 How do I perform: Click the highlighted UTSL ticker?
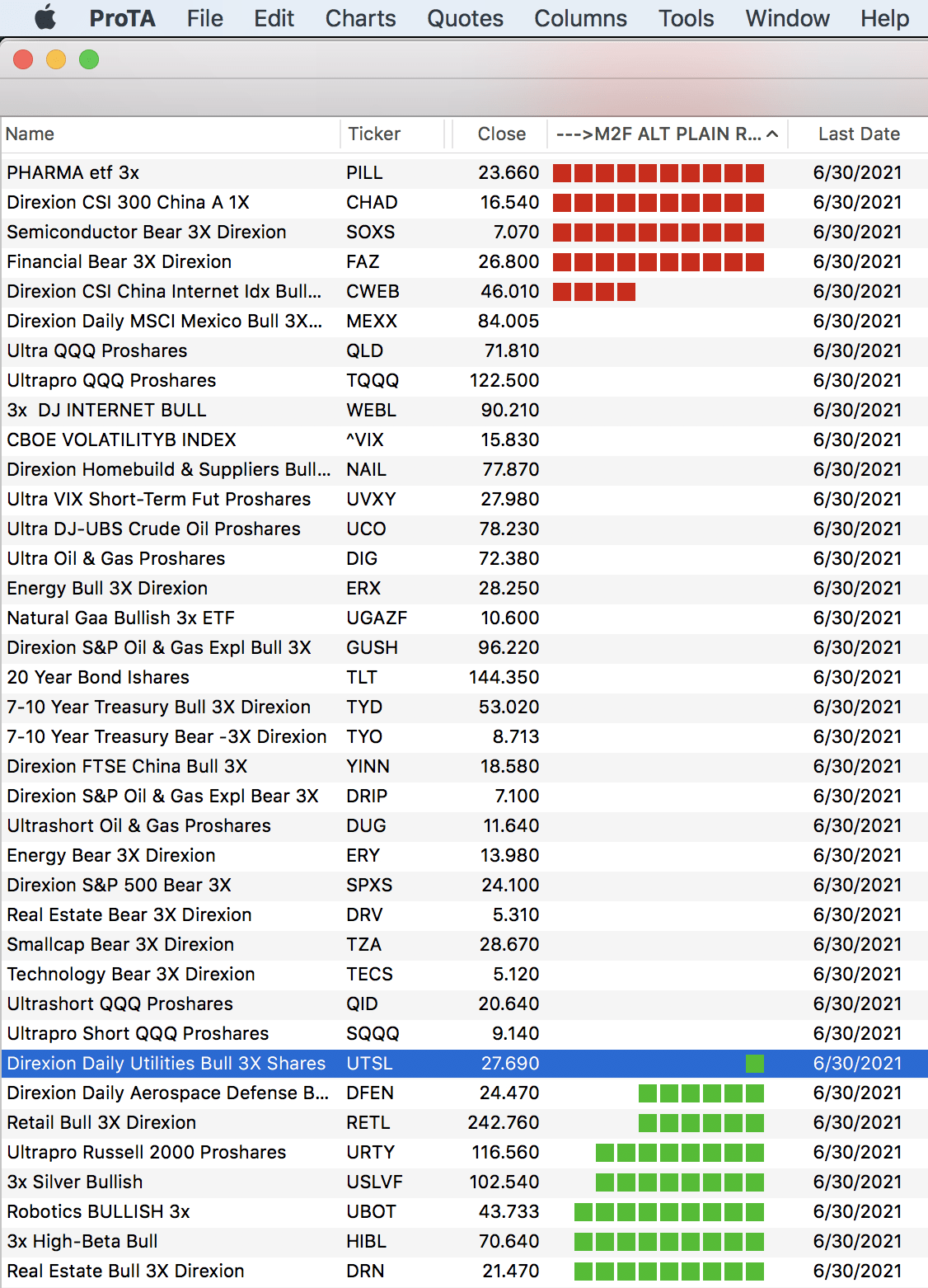369,1063
